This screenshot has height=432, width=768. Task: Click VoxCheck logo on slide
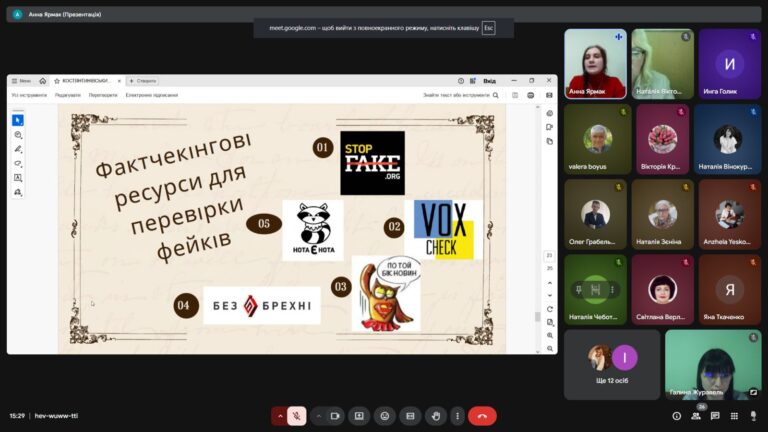pos(443,229)
